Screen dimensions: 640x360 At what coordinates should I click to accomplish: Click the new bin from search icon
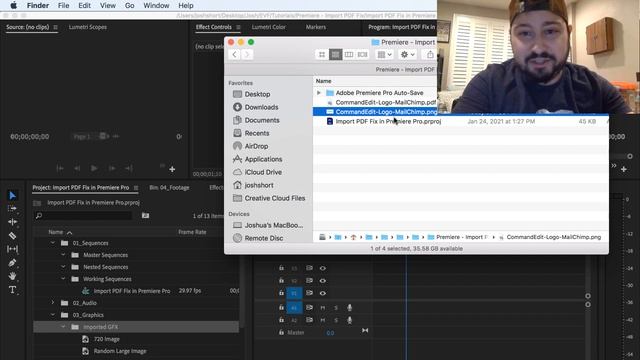coord(145,215)
